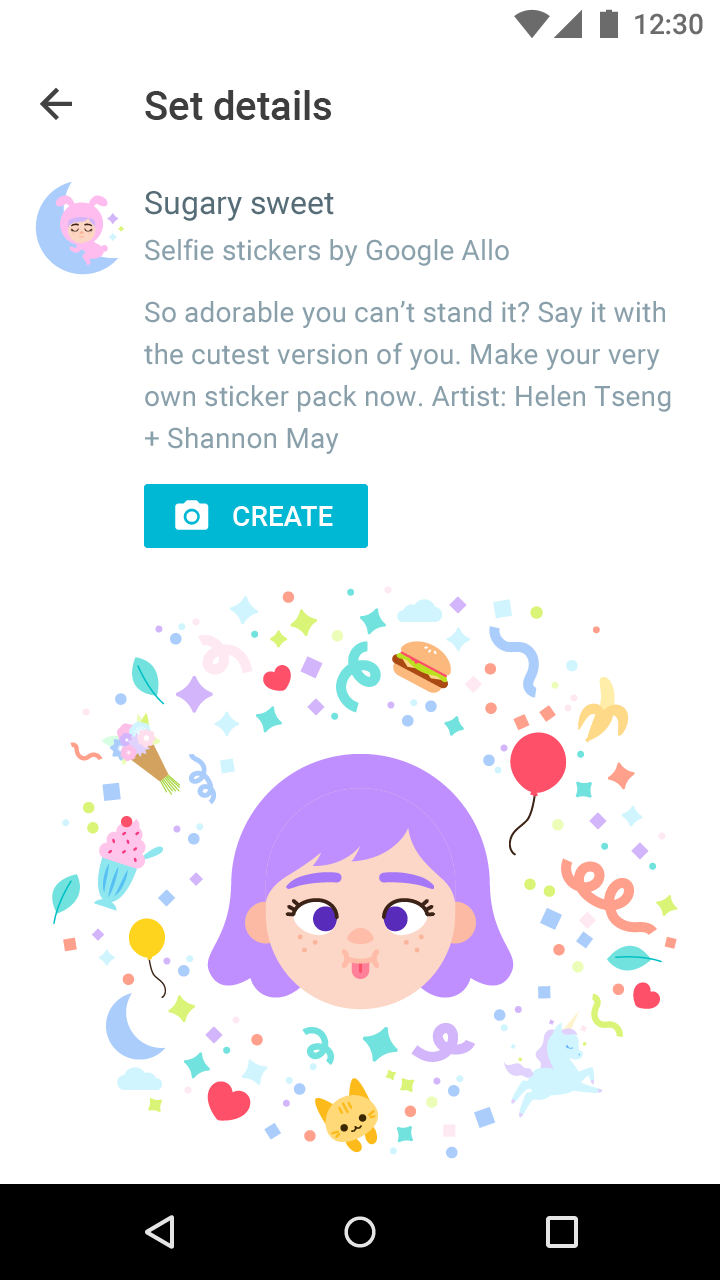720x1280 pixels.
Task: Tap the Wi-Fi signal status icon
Action: [x=533, y=24]
